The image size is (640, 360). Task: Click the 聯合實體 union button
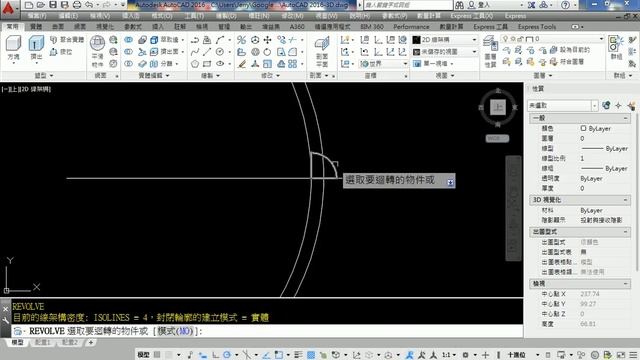coord(67,40)
